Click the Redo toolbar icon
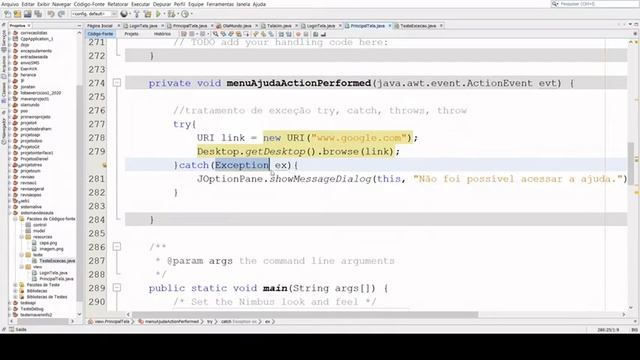This screenshot has height=360, width=640. [61, 14]
